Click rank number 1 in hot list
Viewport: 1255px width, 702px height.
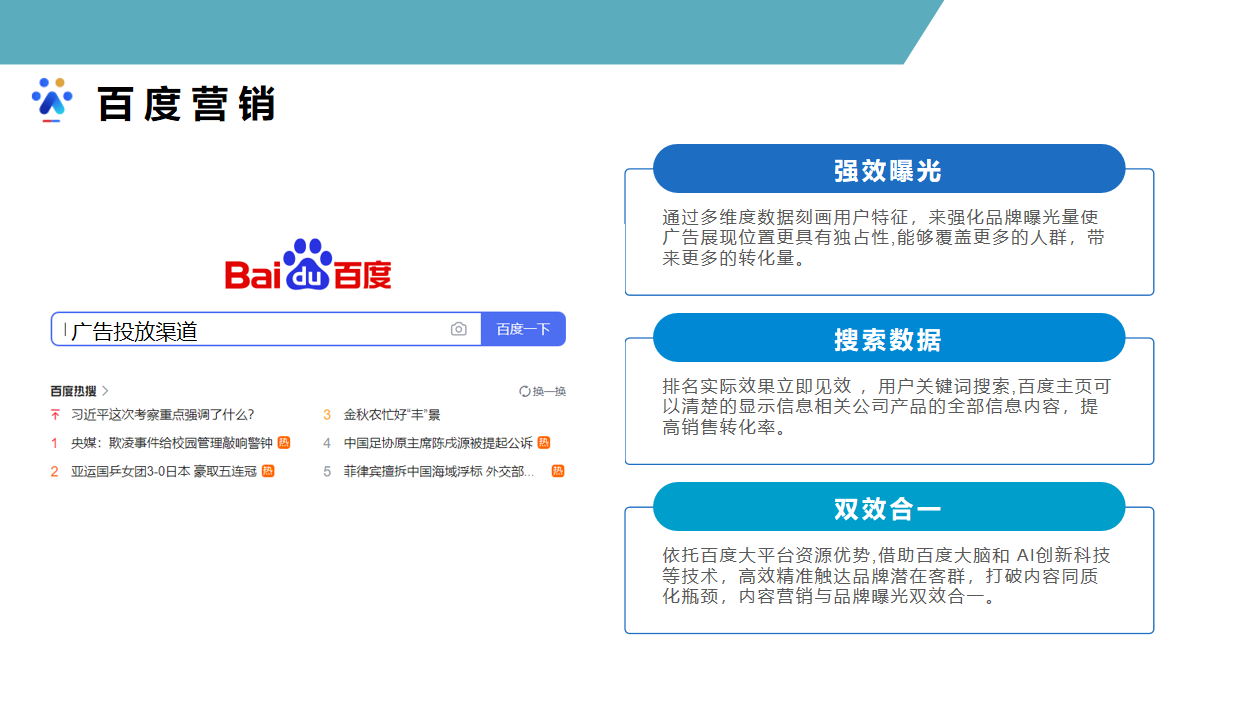coord(55,443)
